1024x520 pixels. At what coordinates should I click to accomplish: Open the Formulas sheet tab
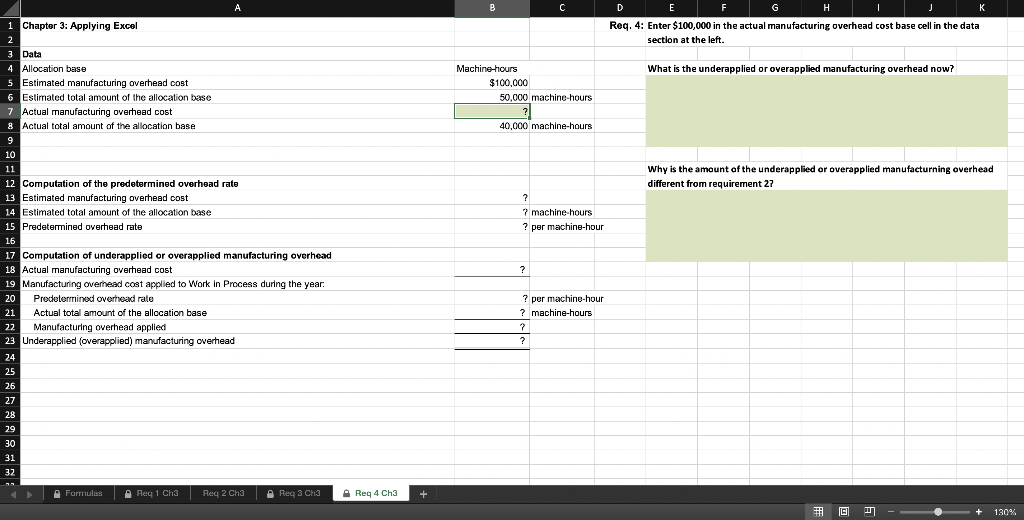point(78,493)
